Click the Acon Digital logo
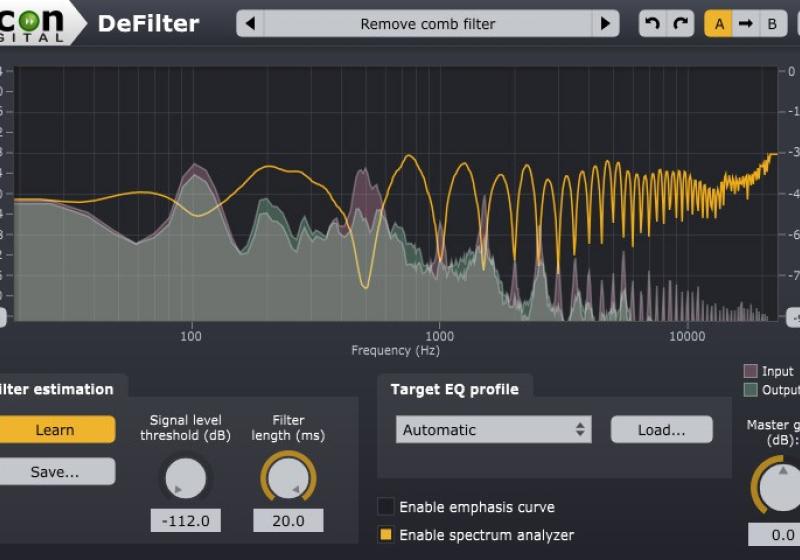800x560 pixels. (35, 22)
